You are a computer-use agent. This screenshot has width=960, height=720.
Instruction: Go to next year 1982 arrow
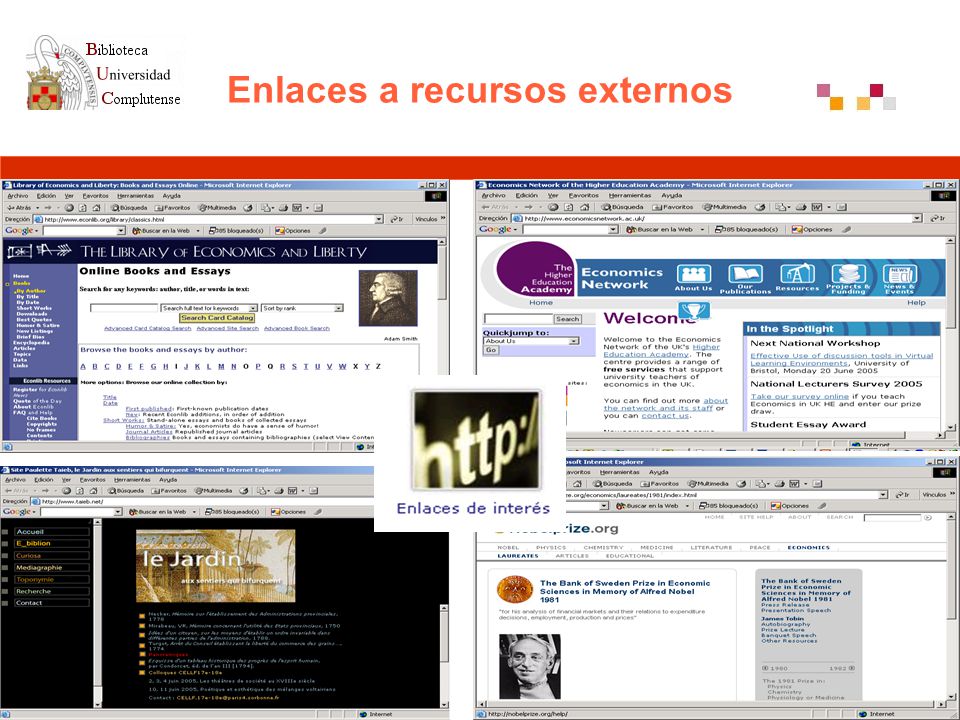(852, 668)
